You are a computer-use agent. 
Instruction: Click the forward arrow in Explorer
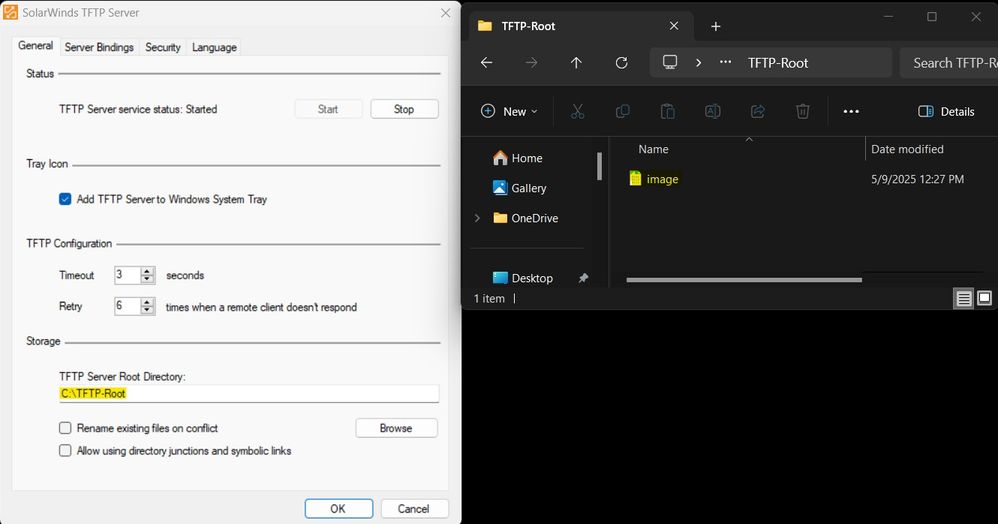coord(531,62)
